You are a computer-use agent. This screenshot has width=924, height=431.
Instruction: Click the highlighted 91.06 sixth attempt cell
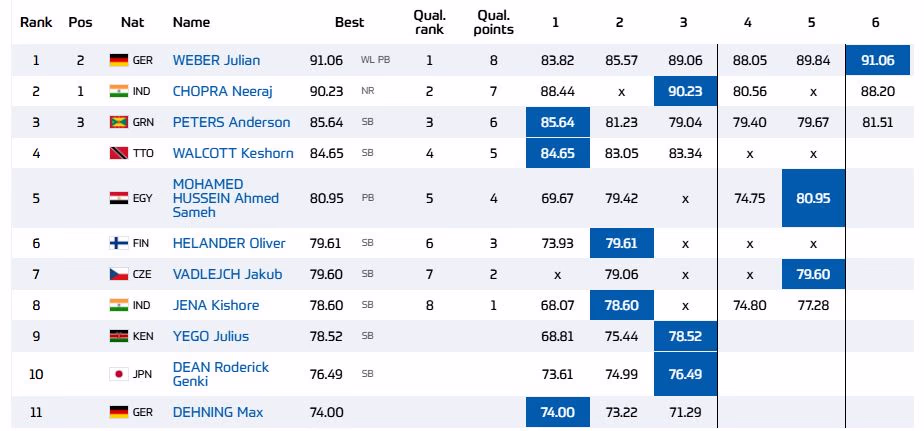point(877,61)
